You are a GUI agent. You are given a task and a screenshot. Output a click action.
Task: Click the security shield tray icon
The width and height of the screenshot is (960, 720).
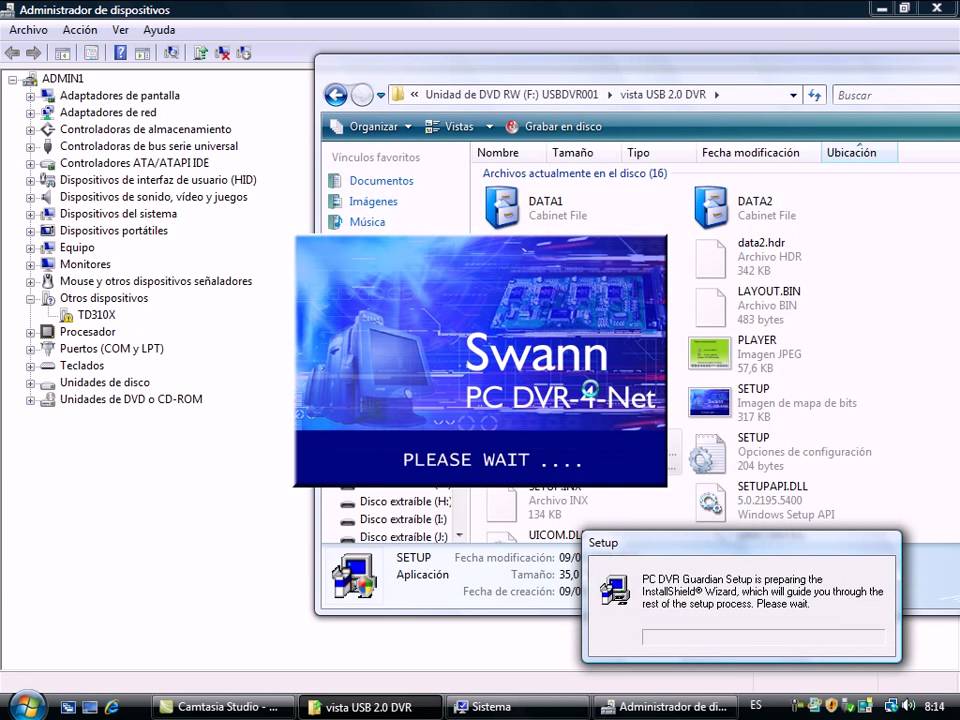(x=831, y=705)
